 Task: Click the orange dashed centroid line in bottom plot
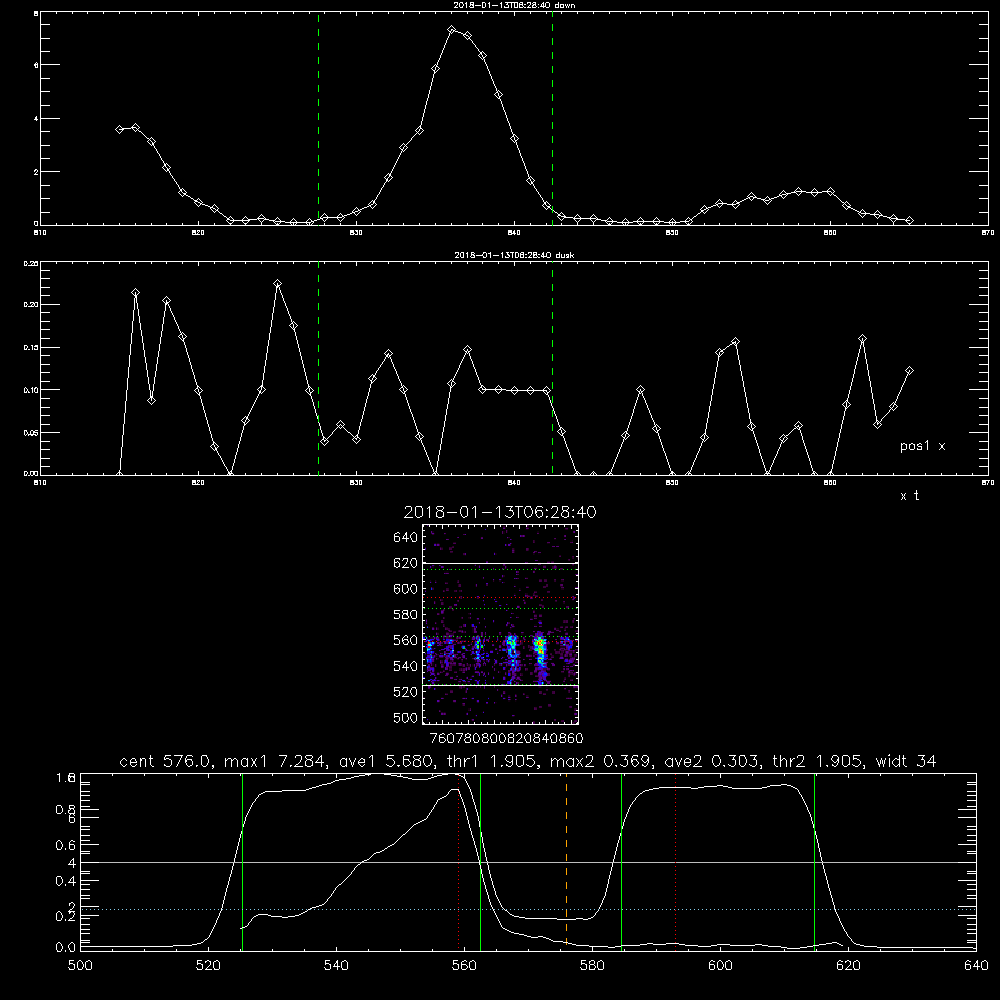566,861
